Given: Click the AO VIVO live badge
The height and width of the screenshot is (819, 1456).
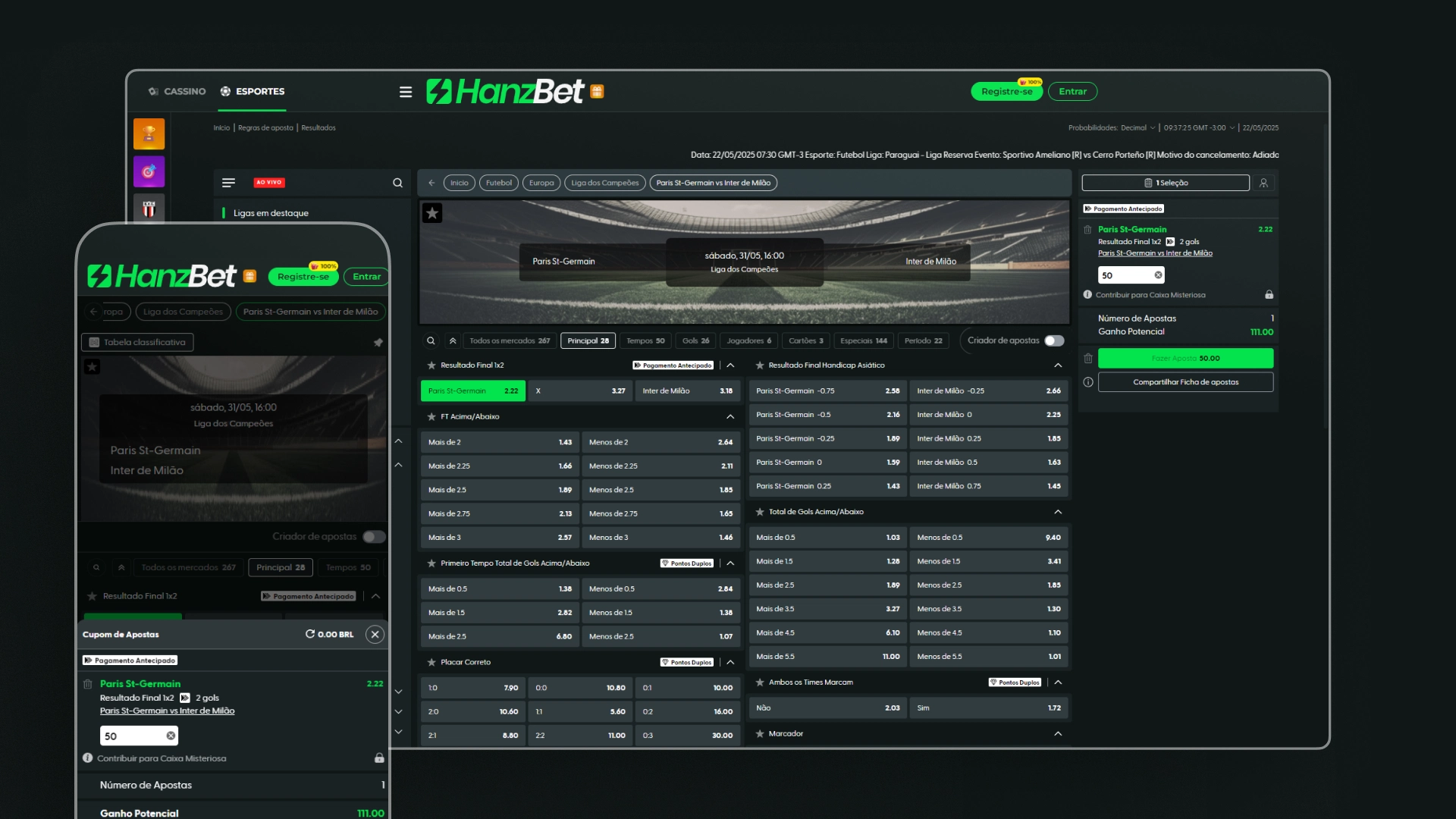Looking at the screenshot, I should [x=269, y=183].
